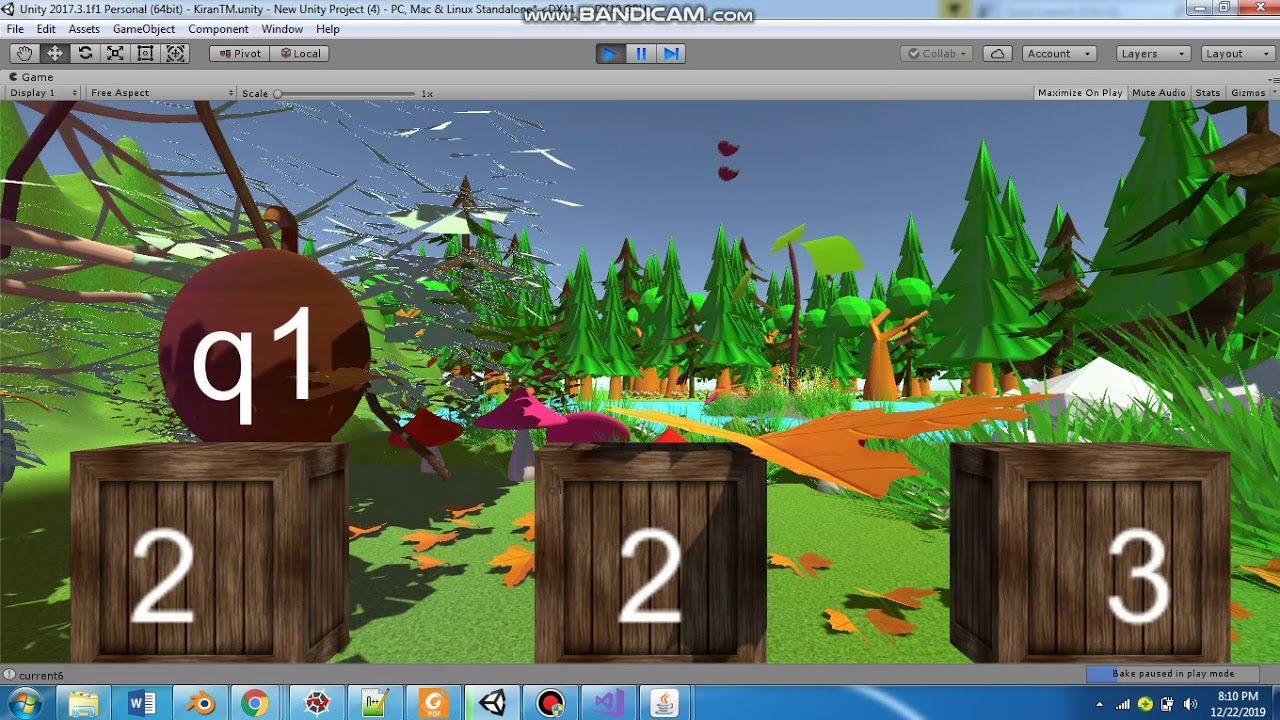Open the Free Aspect dropdown
1280x720 pixels.
[161, 93]
